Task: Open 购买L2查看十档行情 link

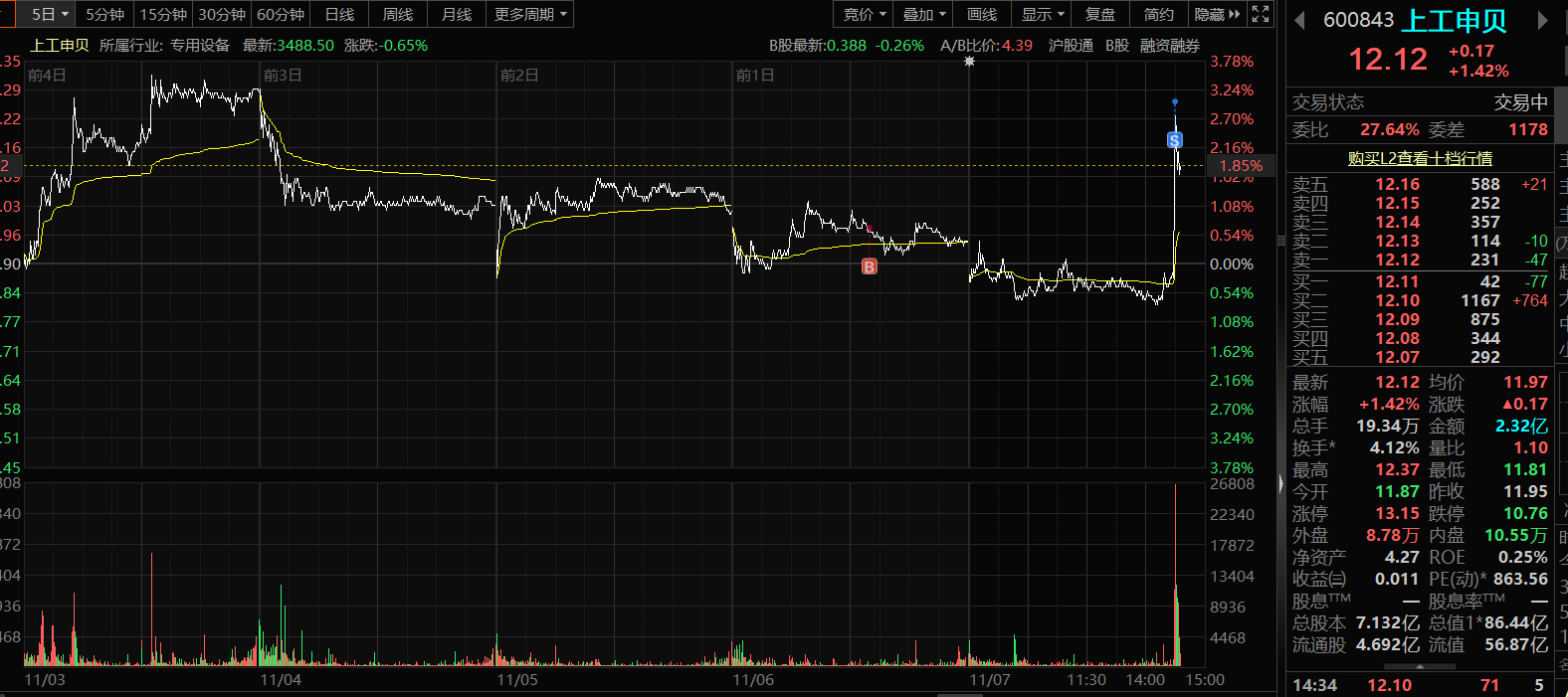Action: (x=1420, y=158)
